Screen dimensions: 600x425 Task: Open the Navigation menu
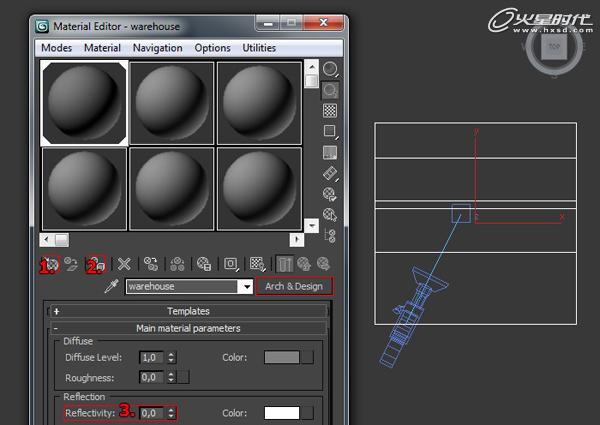point(157,47)
